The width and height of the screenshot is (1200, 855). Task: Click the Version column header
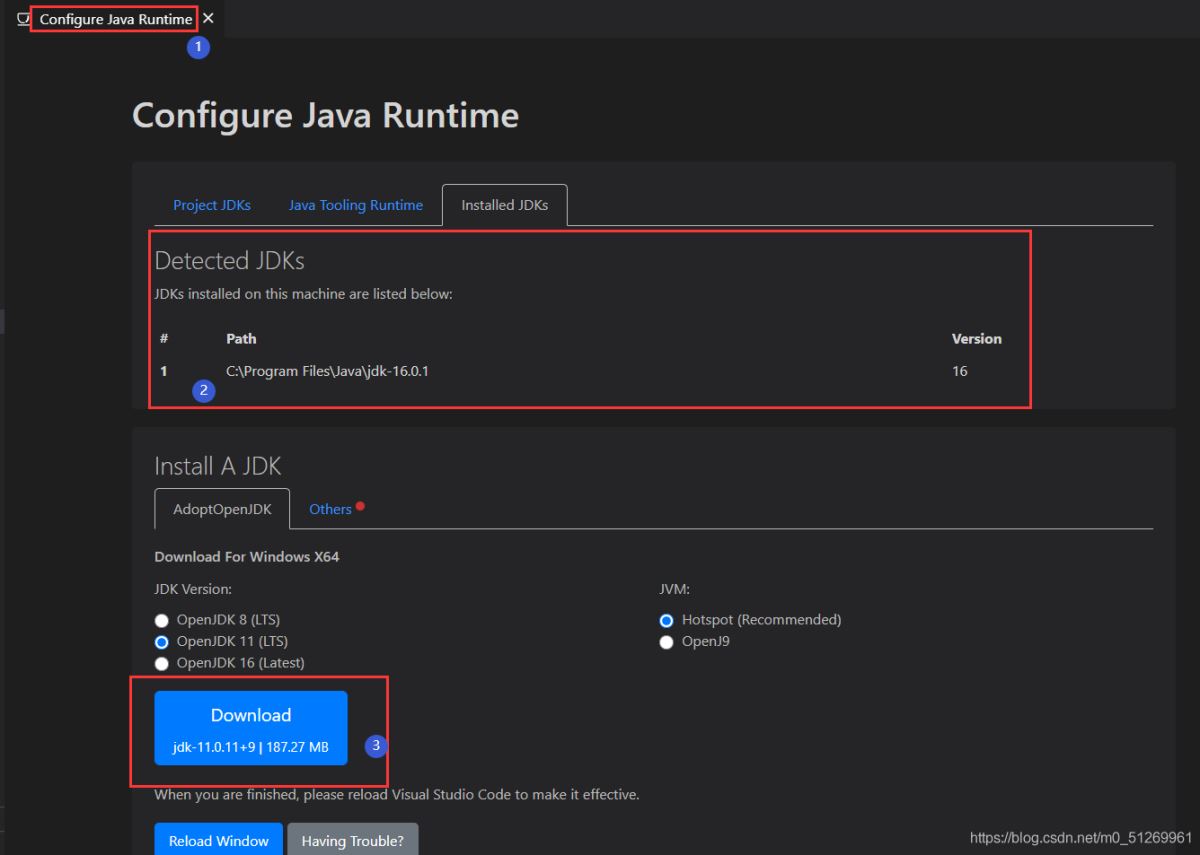click(x=976, y=339)
